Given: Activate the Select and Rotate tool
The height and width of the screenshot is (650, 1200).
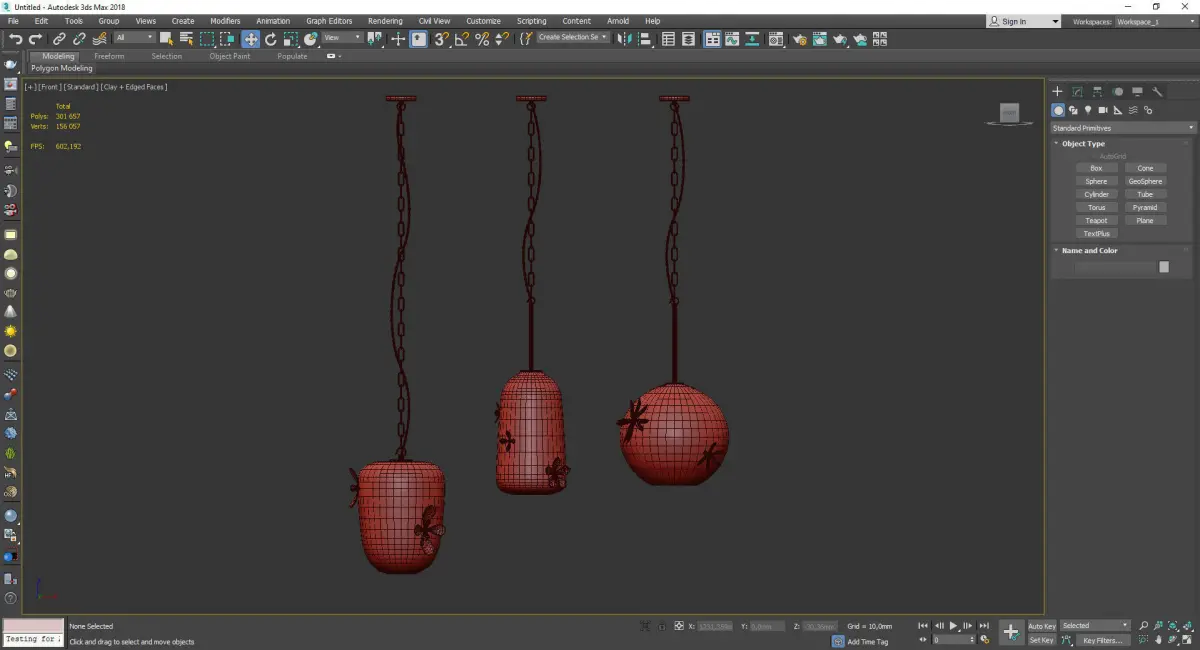Looking at the screenshot, I should (x=271, y=39).
